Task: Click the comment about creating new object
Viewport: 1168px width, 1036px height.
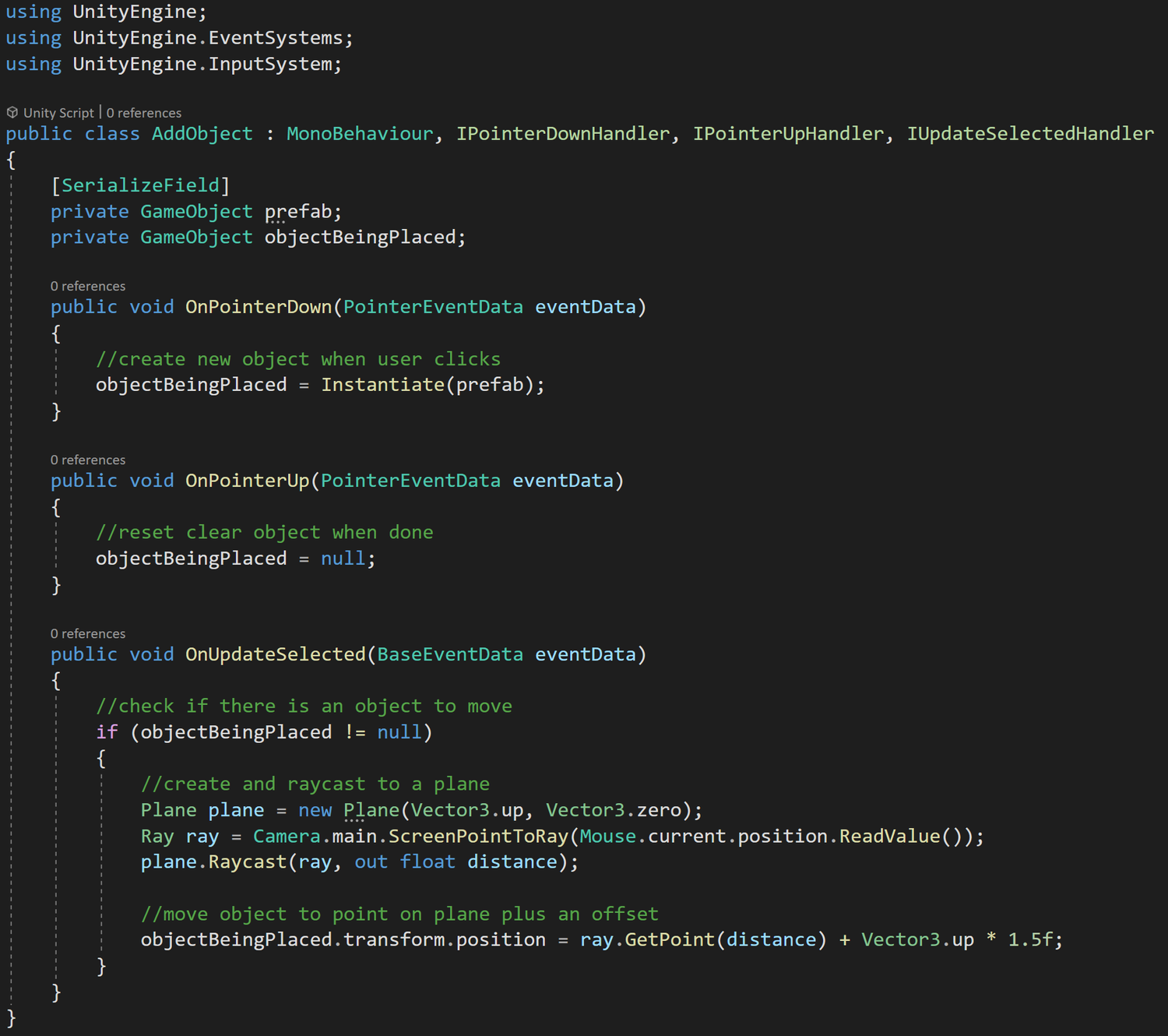Action: click(x=297, y=358)
